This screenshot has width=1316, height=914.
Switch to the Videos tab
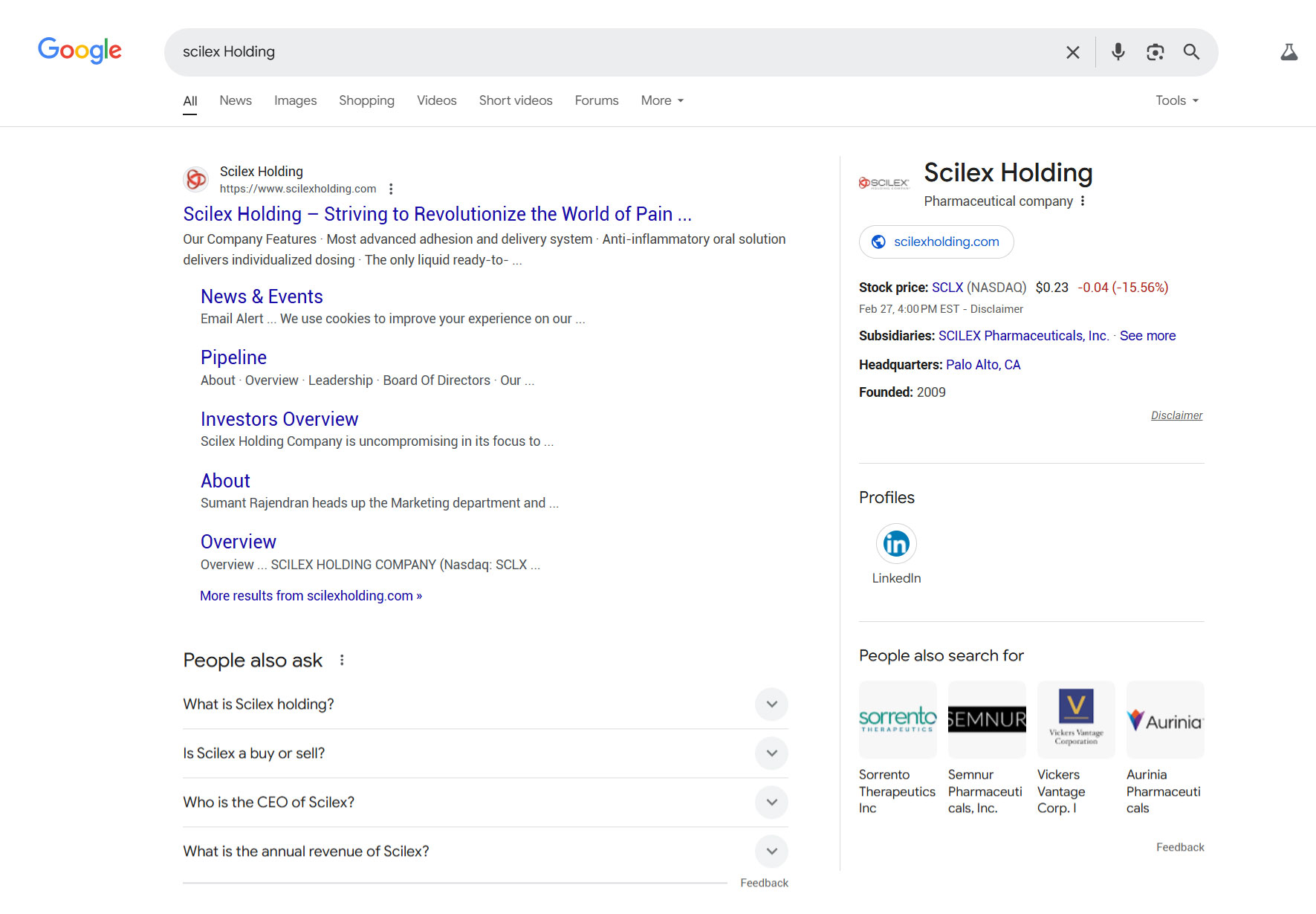point(436,100)
